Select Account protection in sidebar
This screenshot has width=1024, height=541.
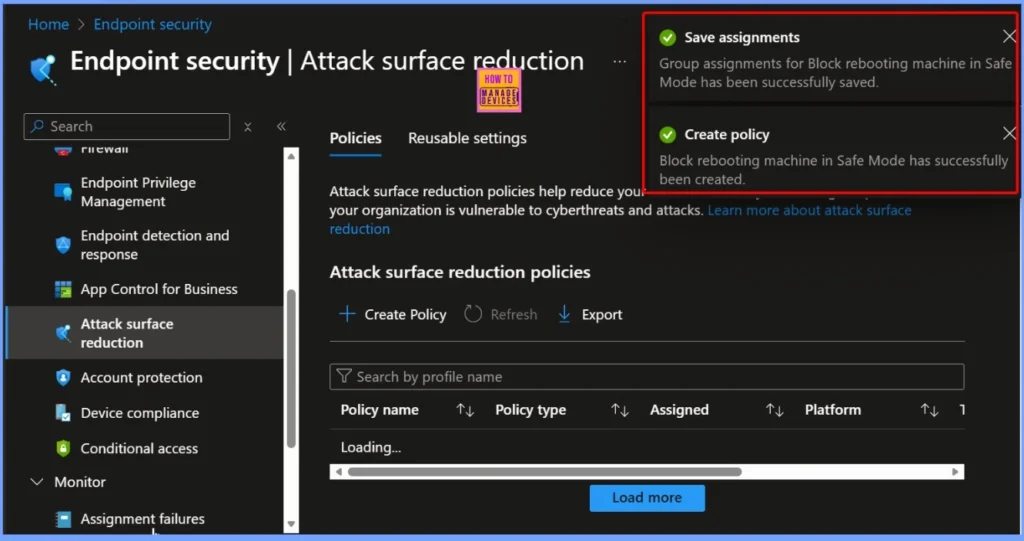[x=141, y=378]
